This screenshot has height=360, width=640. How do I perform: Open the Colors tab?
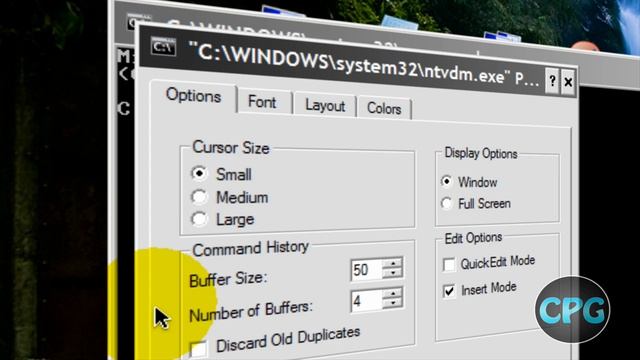[x=384, y=109]
